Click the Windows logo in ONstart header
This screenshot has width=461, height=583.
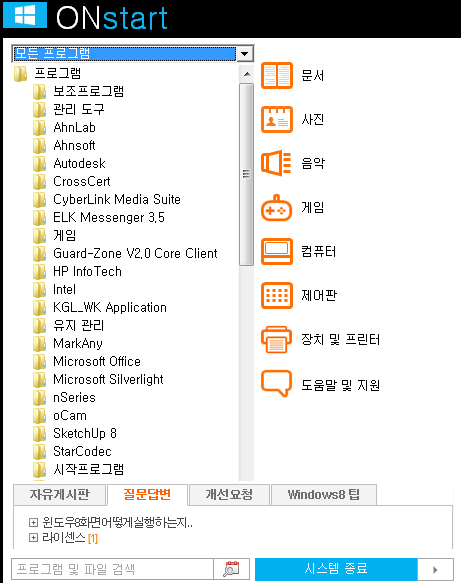(25, 15)
